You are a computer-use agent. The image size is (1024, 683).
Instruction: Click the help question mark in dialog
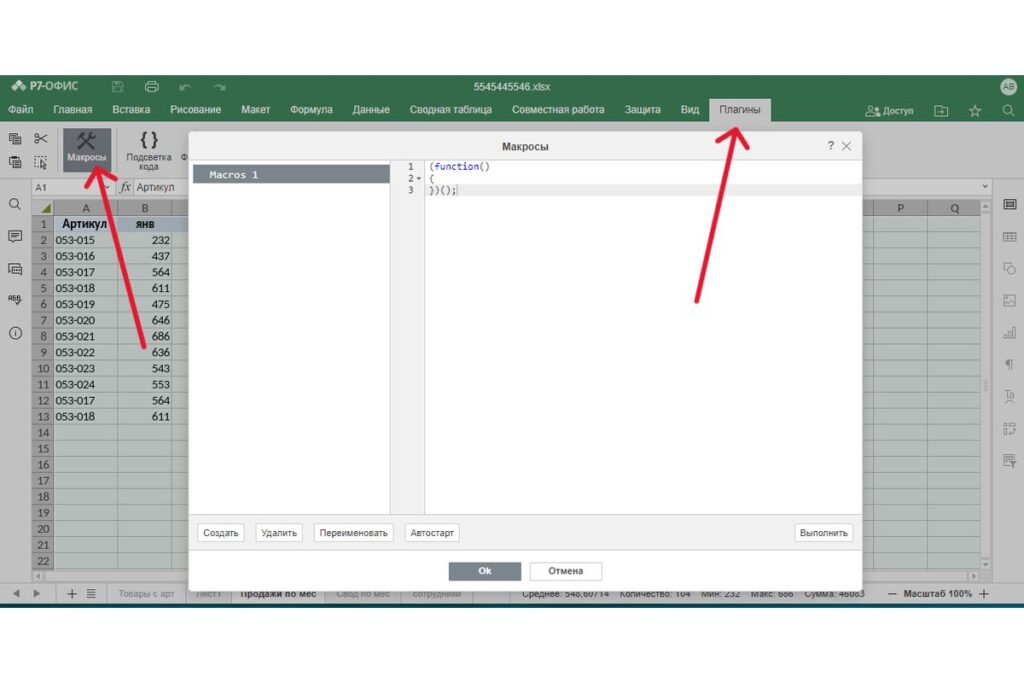[x=830, y=146]
